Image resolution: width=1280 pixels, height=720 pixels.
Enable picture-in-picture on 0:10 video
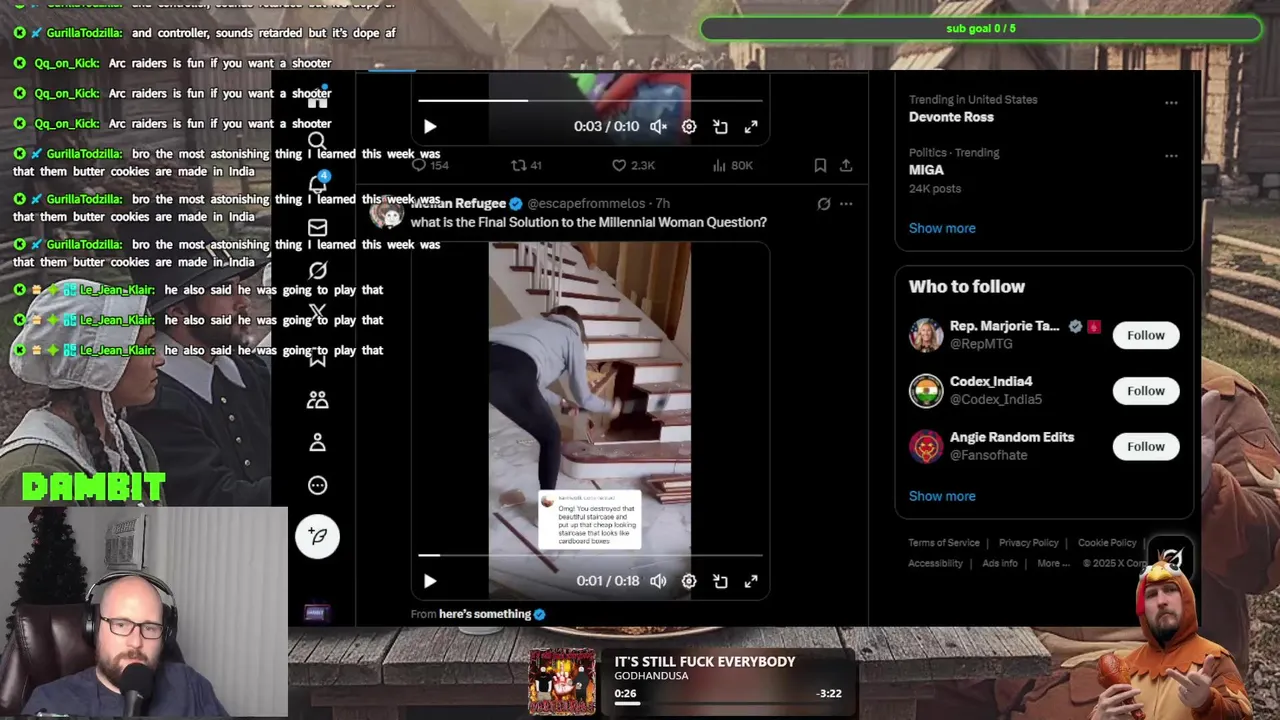720,127
